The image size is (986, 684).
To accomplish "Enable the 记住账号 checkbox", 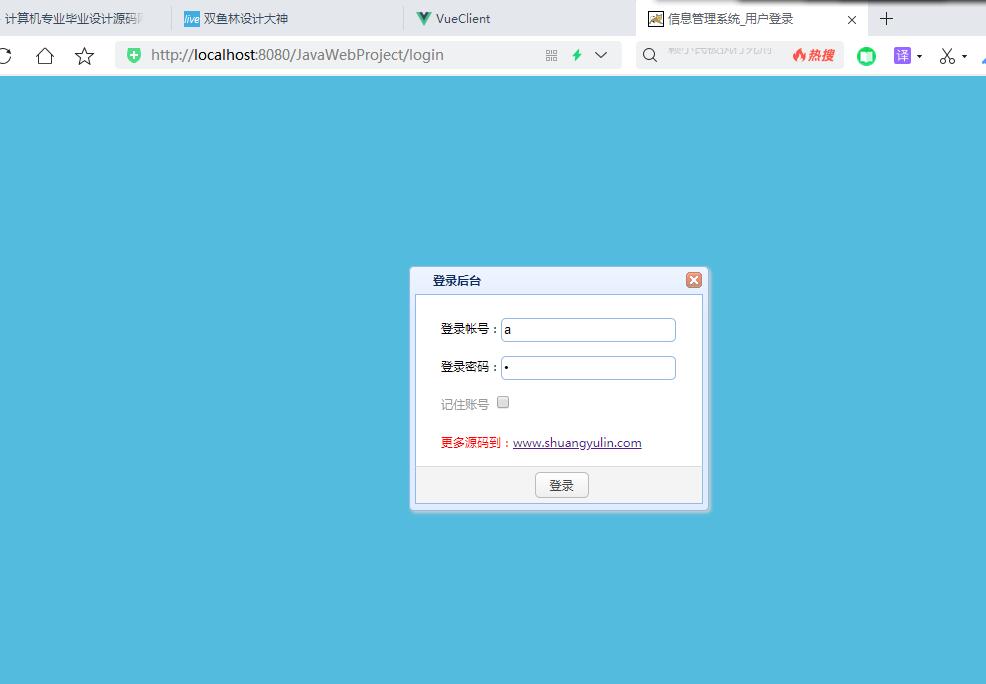I will (x=503, y=402).
